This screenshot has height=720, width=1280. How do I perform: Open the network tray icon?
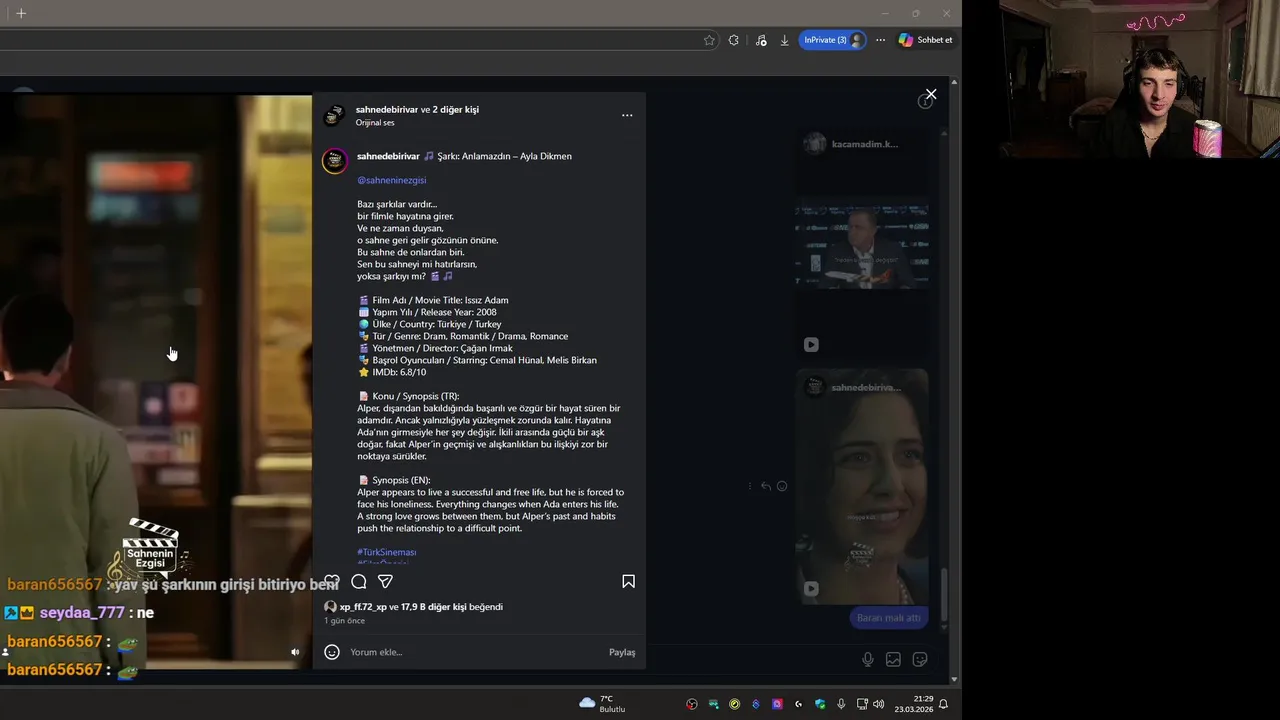click(860, 704)
